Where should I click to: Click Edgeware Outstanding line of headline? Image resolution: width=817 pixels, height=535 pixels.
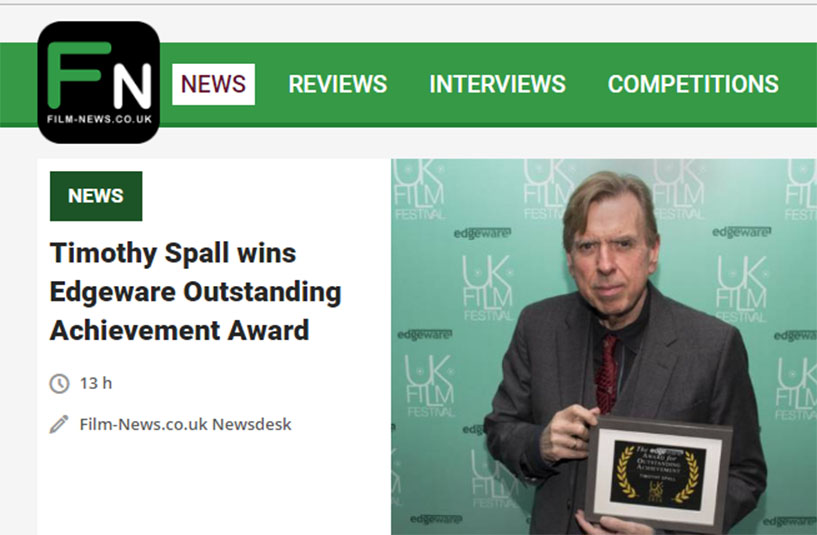point(195,292)
